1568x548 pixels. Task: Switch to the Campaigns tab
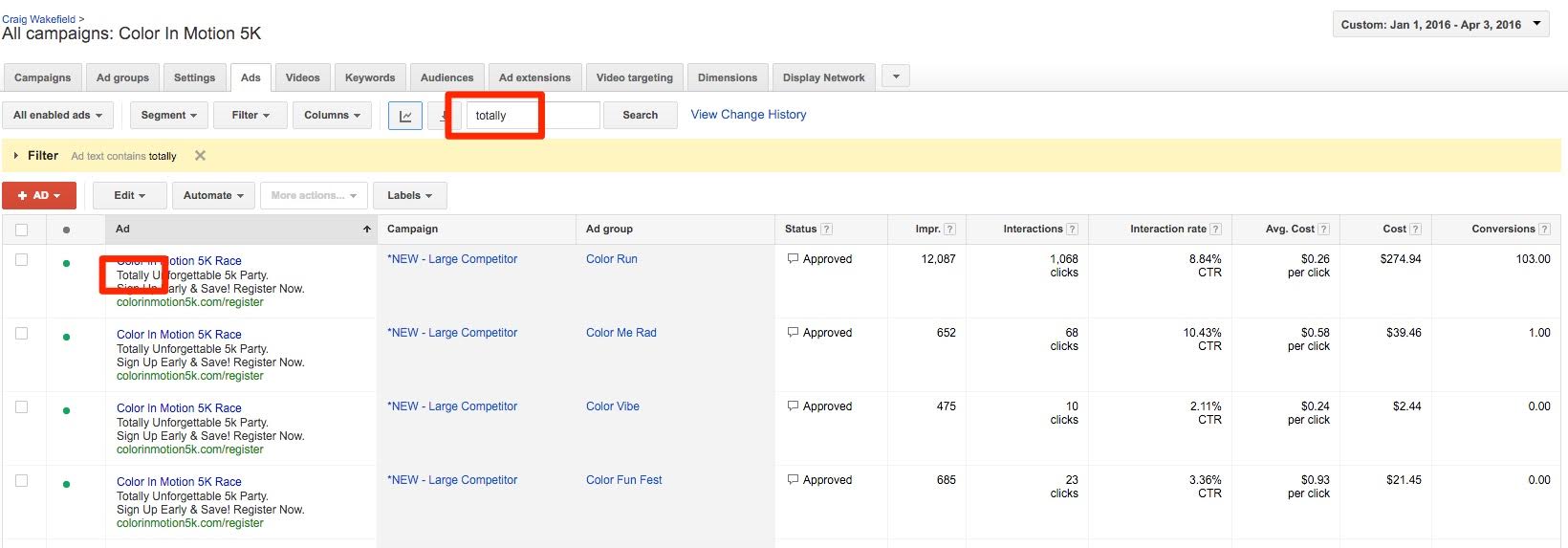pyautogui.click(x=43, y=77)
